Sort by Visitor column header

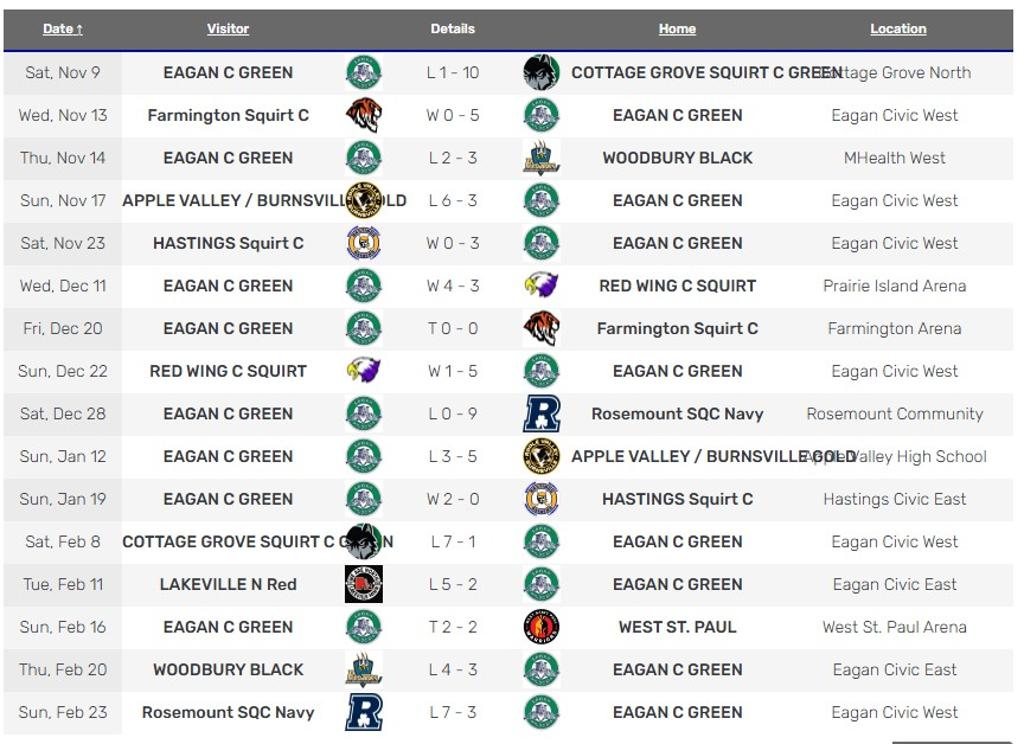[228, 29]
